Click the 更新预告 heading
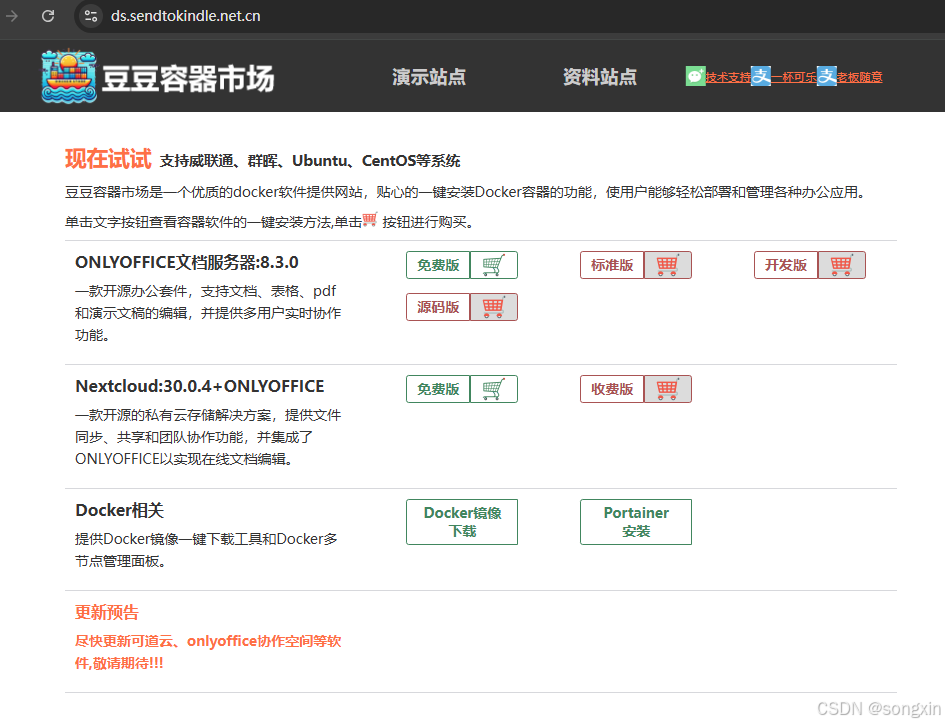Screen dimensions: 945x724 pyautogui.click(x=107, y=612)
